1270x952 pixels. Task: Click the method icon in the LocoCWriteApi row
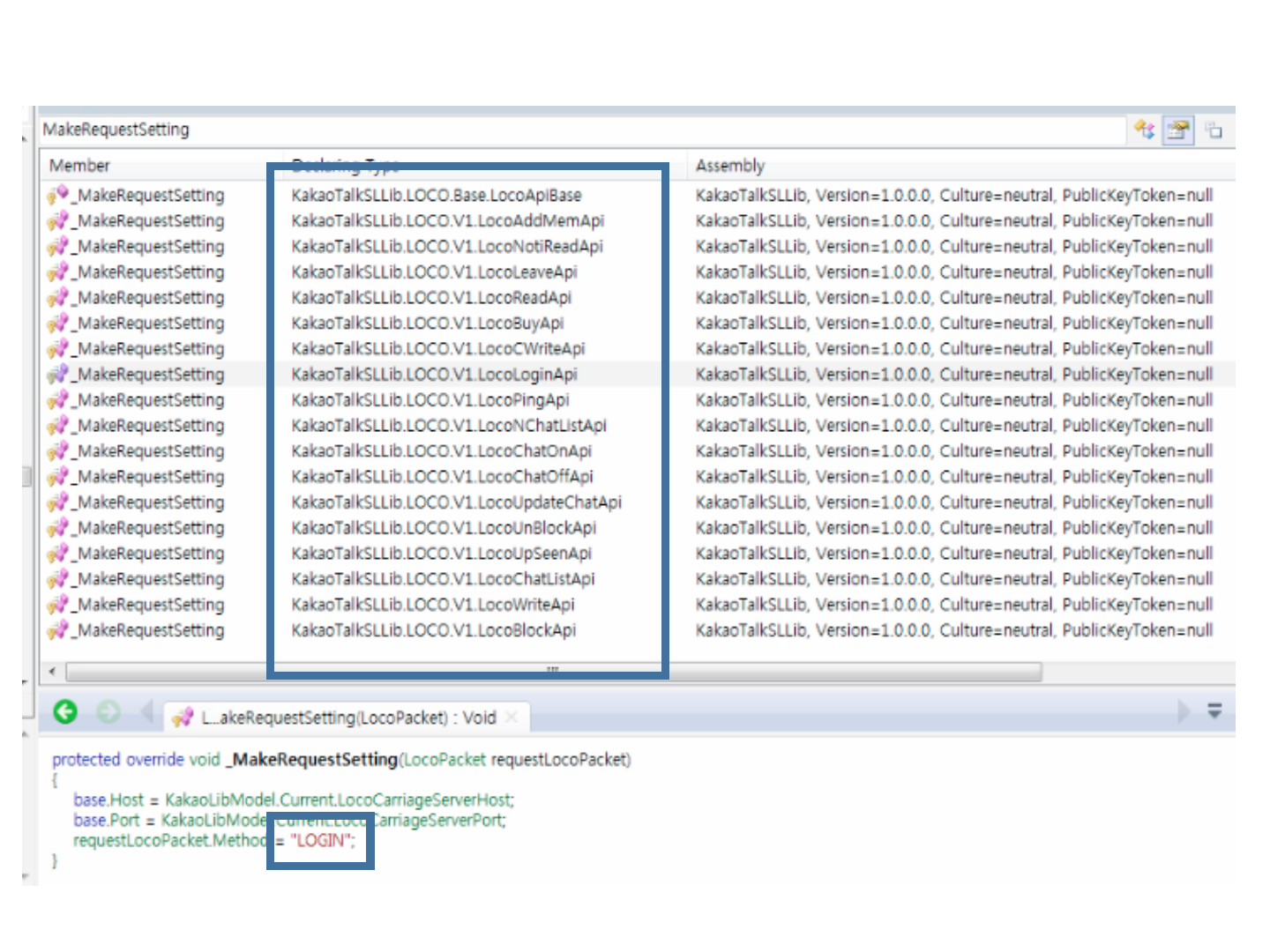(x=58, y=348)
